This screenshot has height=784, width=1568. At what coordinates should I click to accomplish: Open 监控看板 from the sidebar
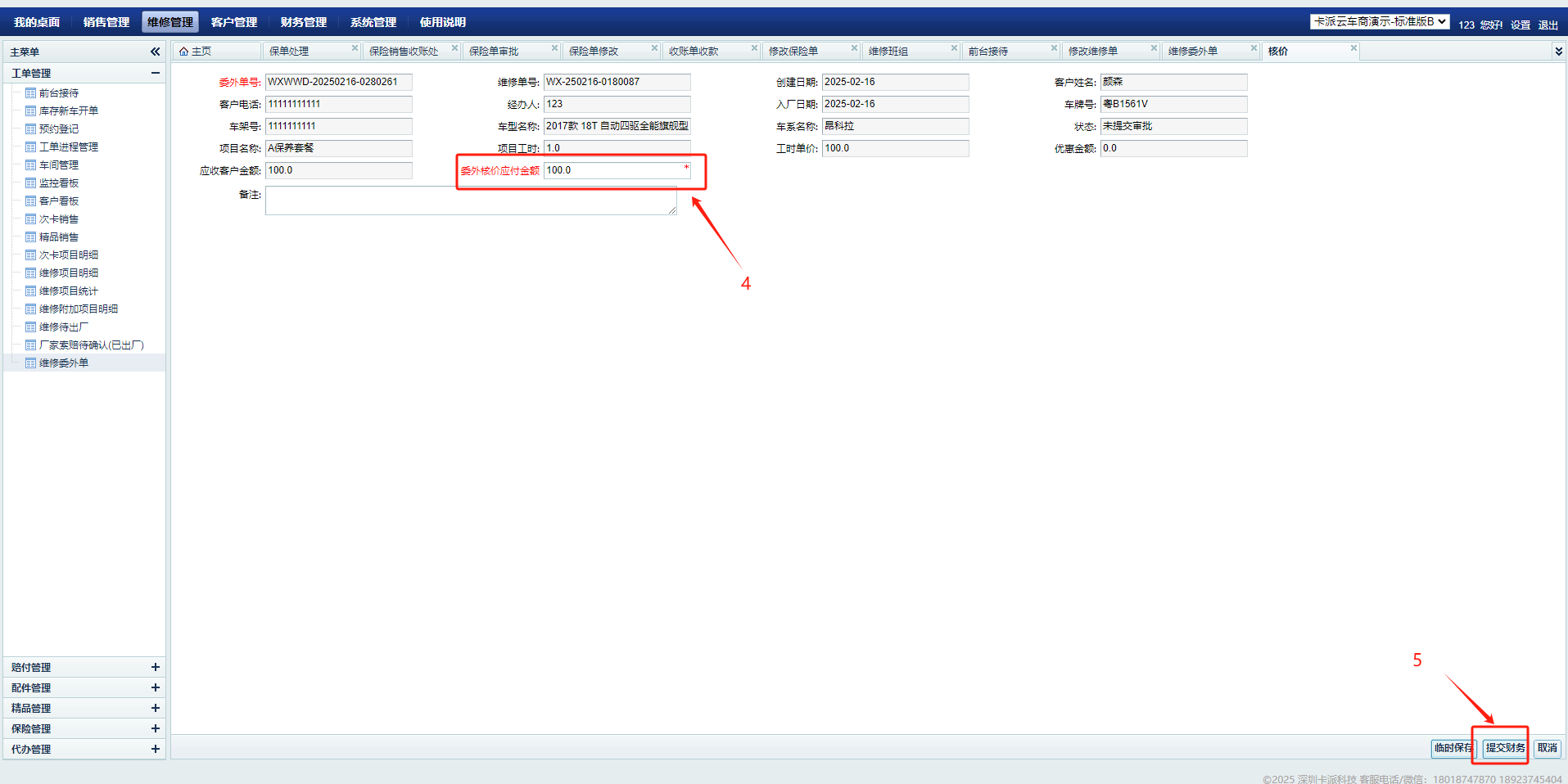pos(59,183)
